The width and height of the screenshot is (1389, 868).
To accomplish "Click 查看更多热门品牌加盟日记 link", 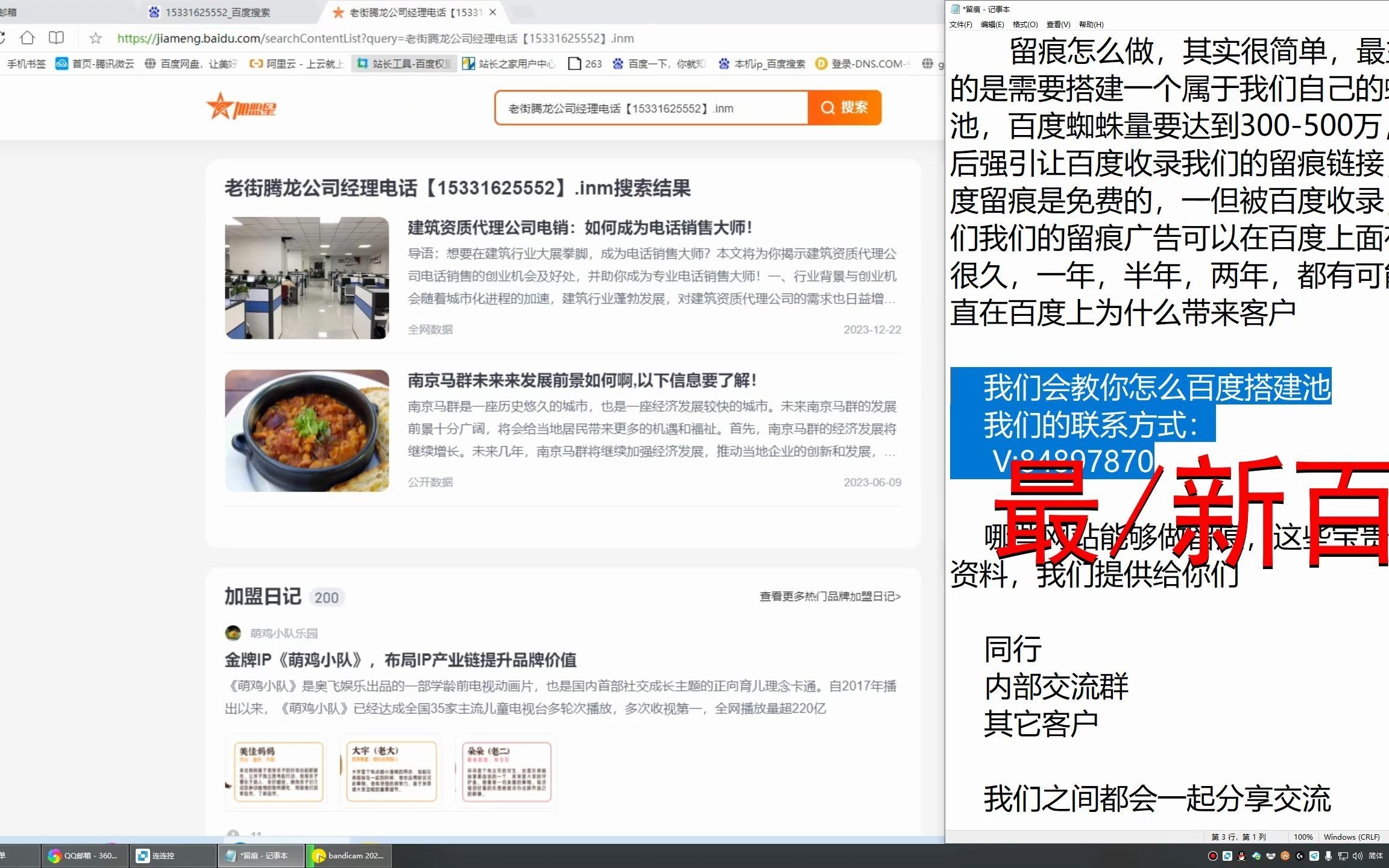I will 830,596.
